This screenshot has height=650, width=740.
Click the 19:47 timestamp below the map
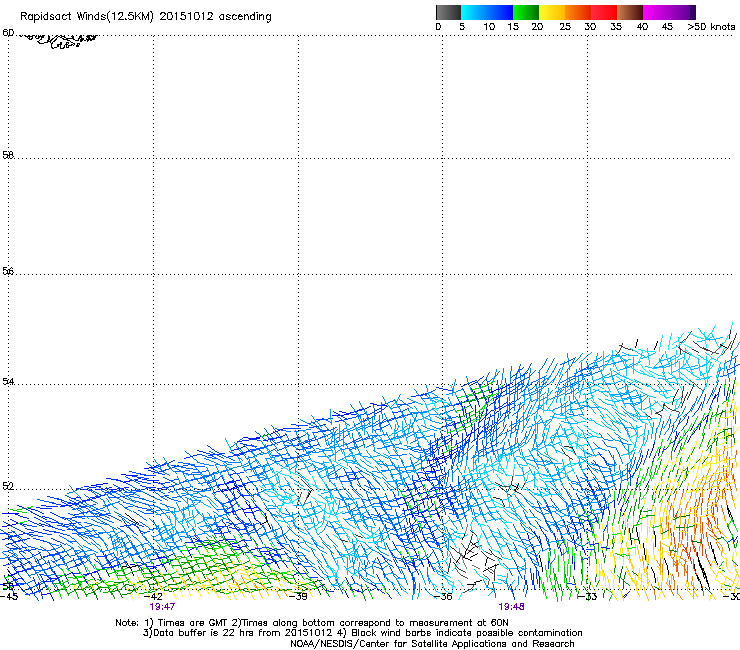point(162,607)
